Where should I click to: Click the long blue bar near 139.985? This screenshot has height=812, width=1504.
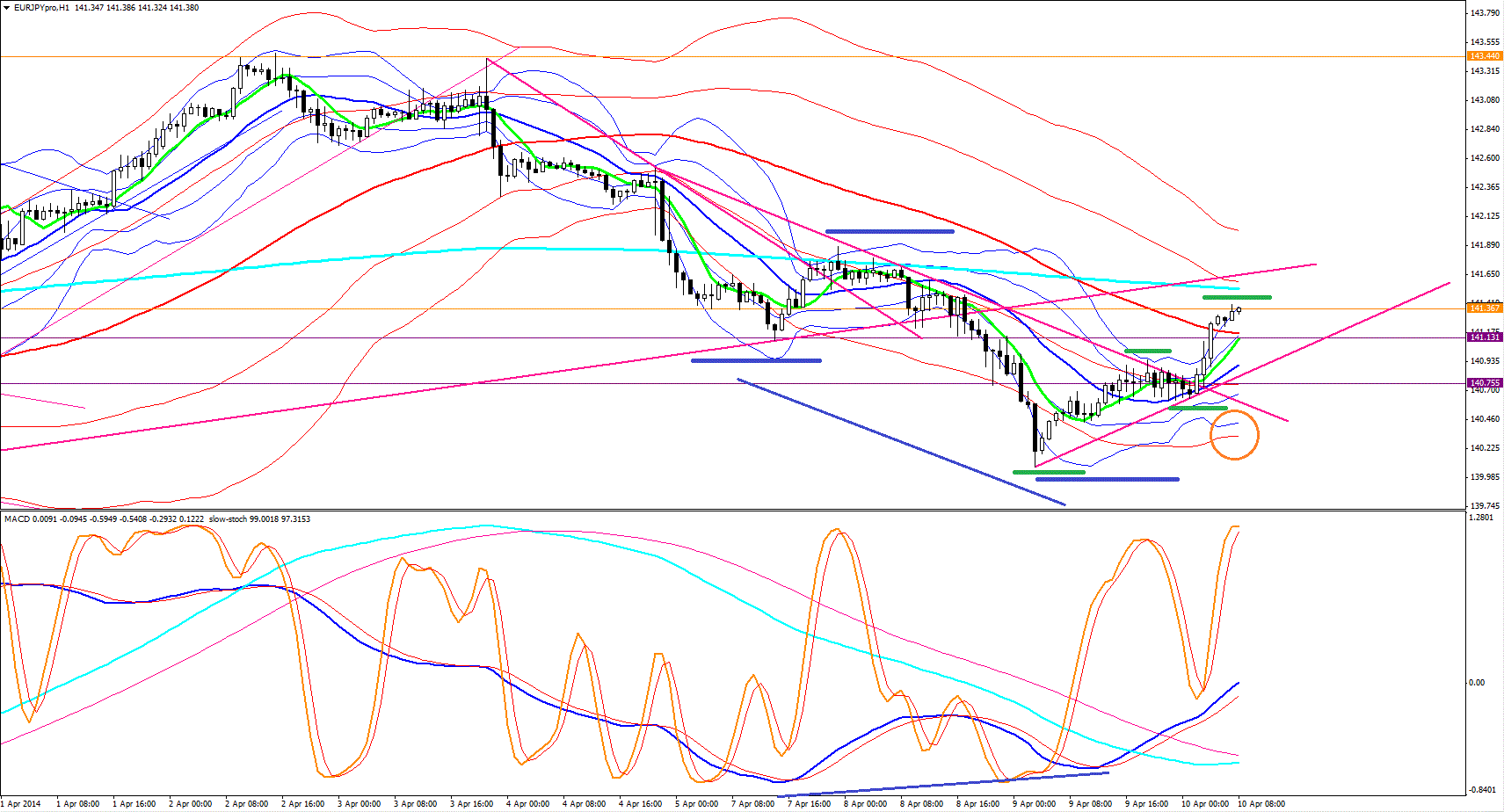click(x=1108, y=480)
